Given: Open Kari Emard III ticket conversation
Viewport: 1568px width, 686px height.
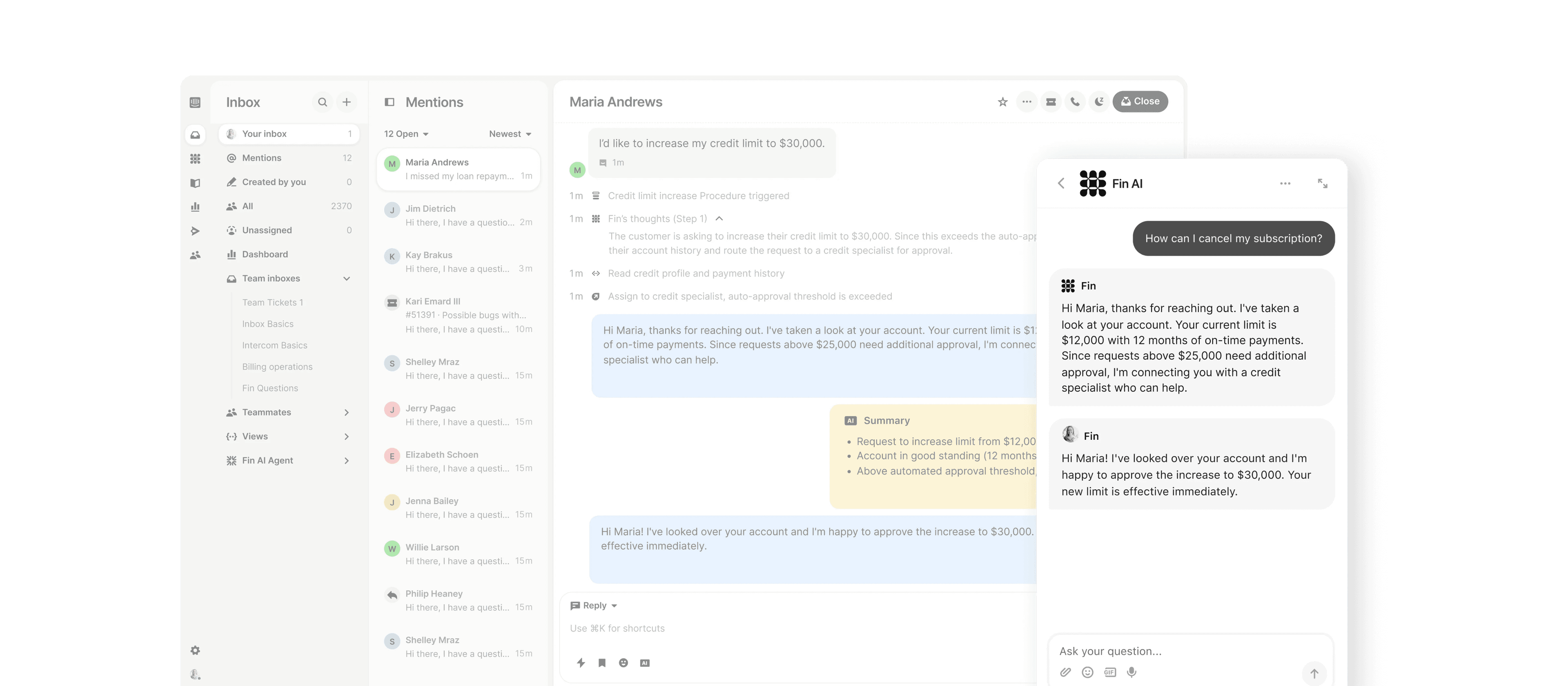Looking at the screenshot, I should click(x=458, y=315).
